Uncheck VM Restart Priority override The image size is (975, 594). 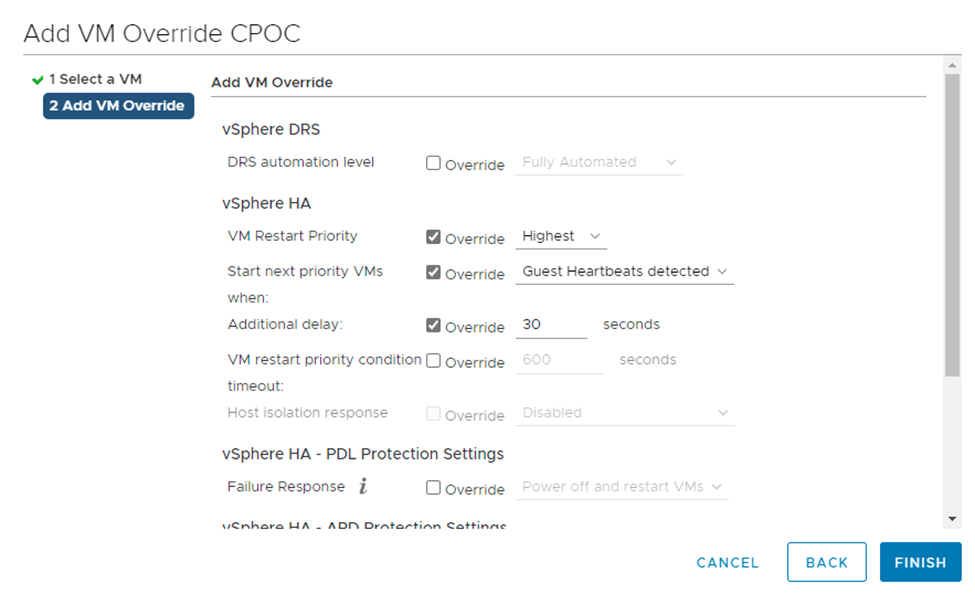pos(434,237)
